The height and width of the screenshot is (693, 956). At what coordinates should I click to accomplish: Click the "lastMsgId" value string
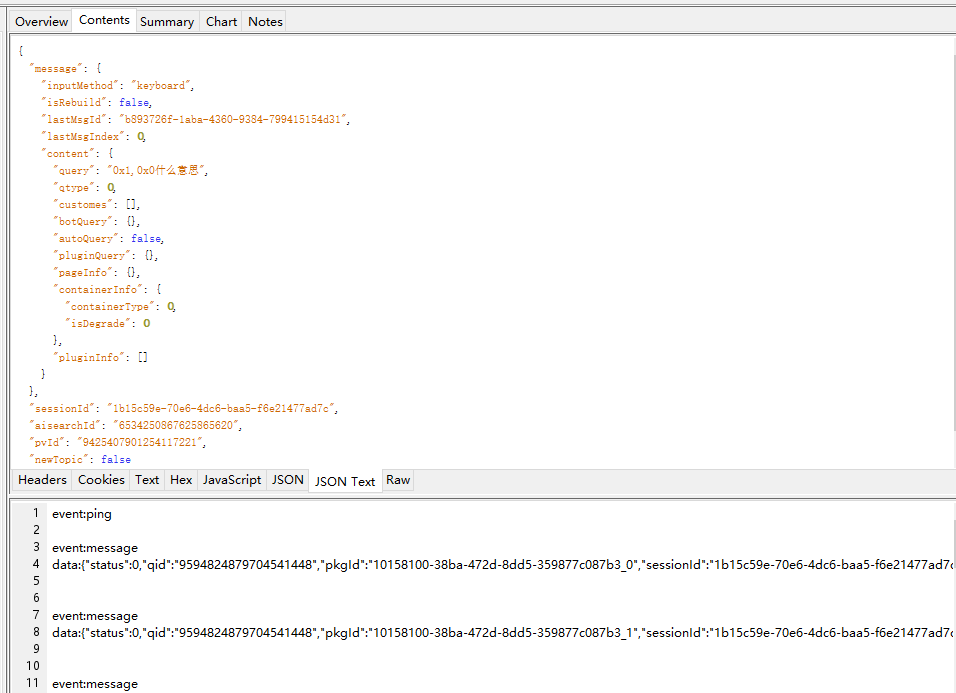tap(234, 119)
